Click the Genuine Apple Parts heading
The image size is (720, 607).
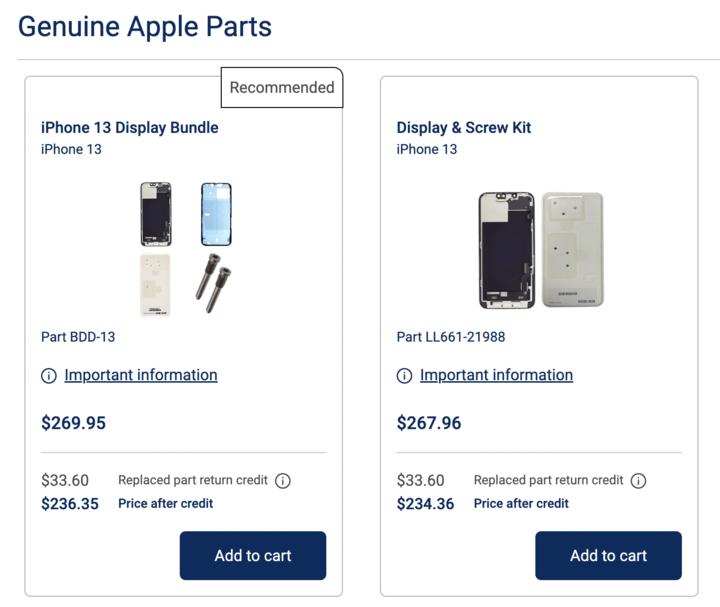coord(145,26)
